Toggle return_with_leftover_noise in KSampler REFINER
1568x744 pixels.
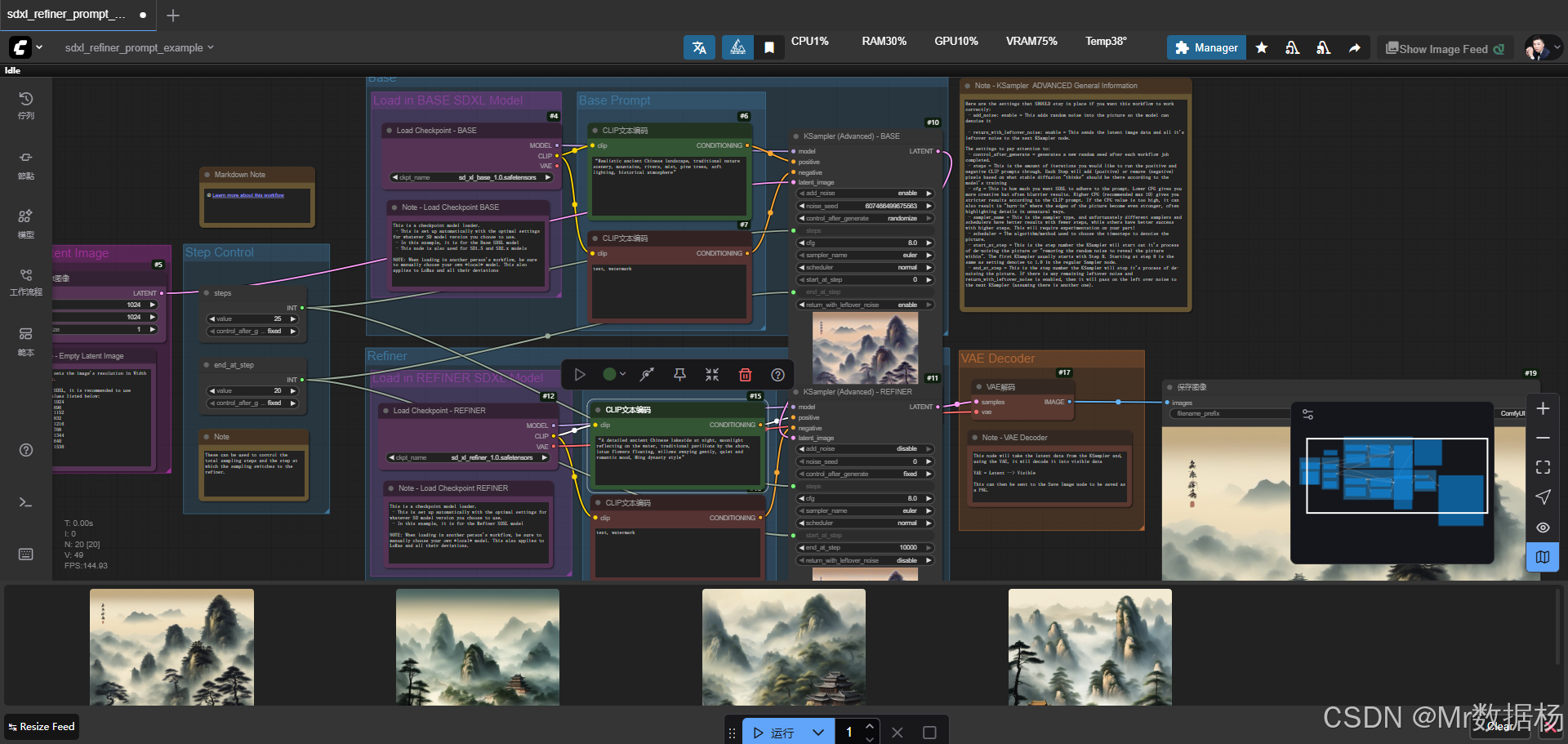click(866, 560)
